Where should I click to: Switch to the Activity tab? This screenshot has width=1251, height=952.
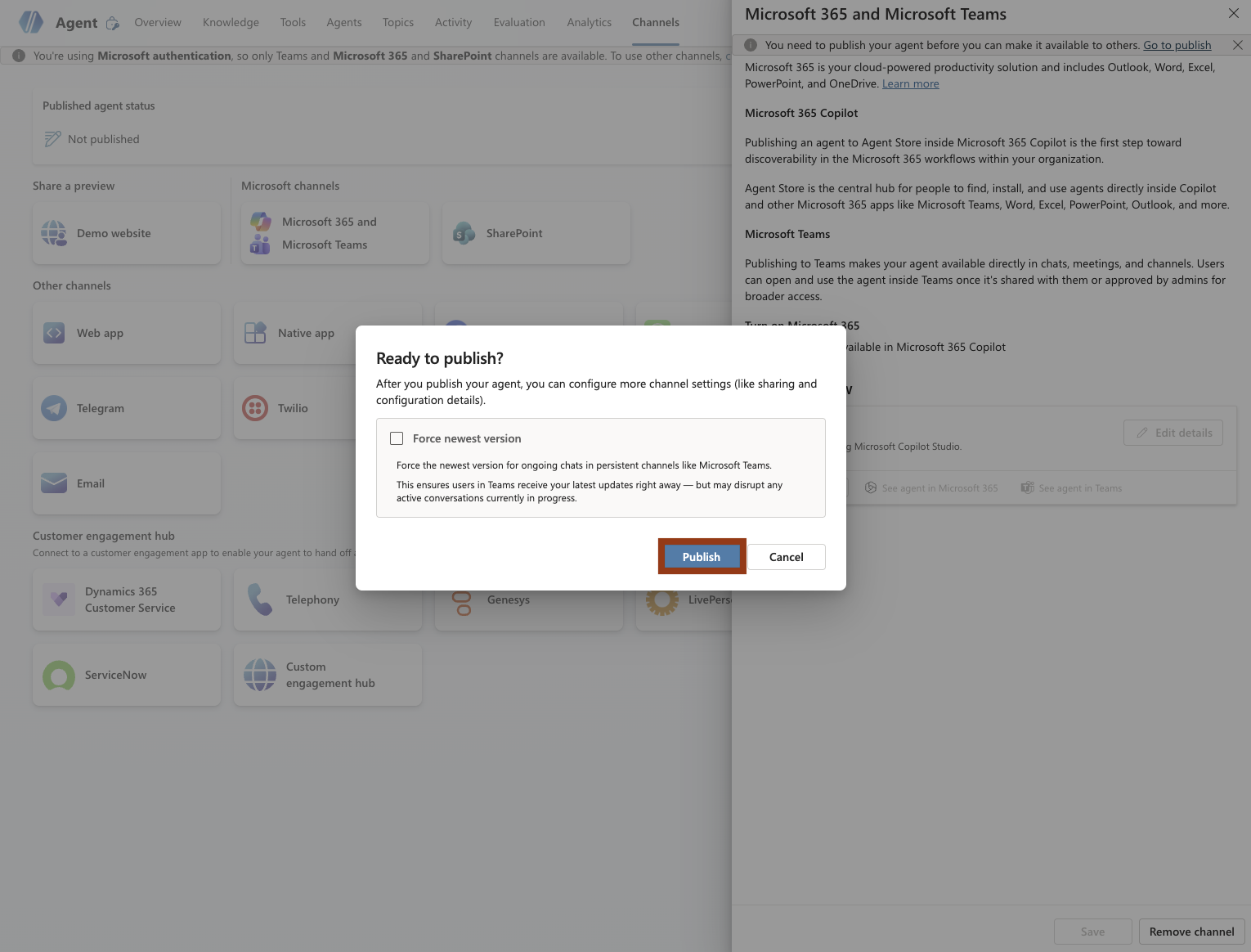(454, 22)
